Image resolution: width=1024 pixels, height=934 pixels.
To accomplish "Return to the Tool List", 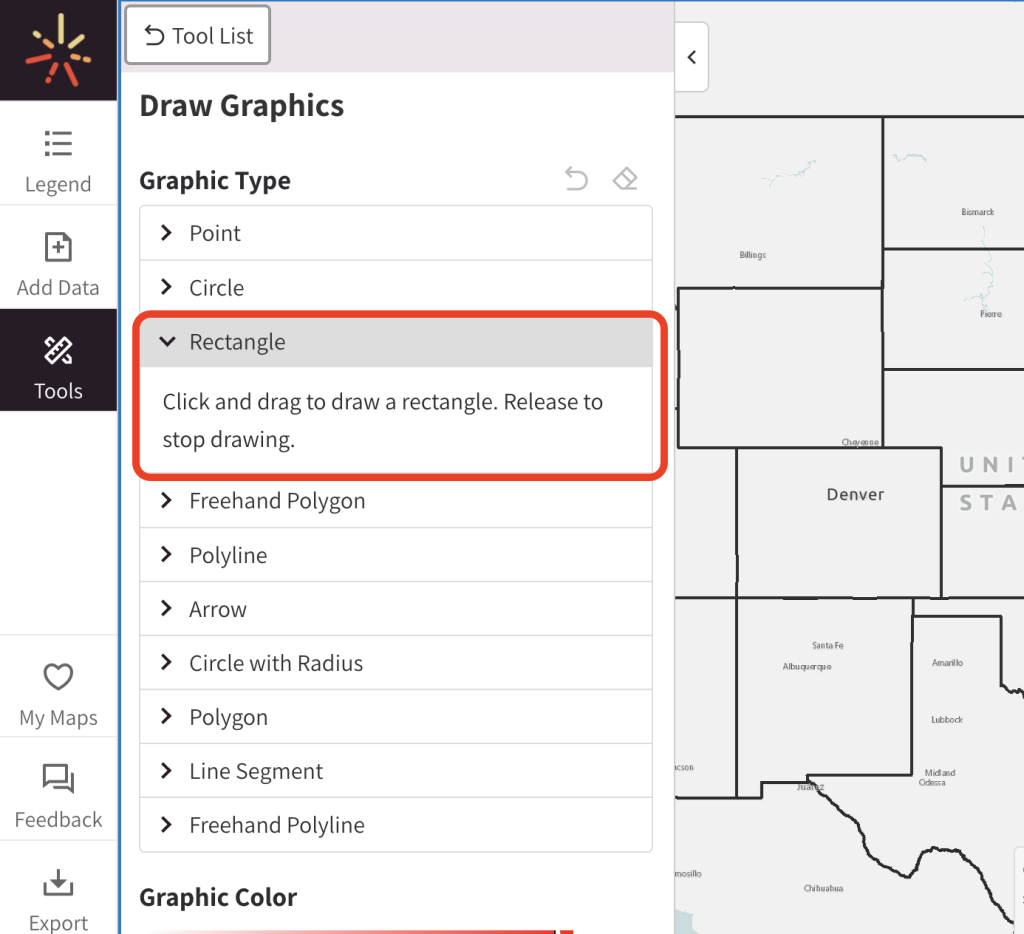I will click(x=197, y=34).
